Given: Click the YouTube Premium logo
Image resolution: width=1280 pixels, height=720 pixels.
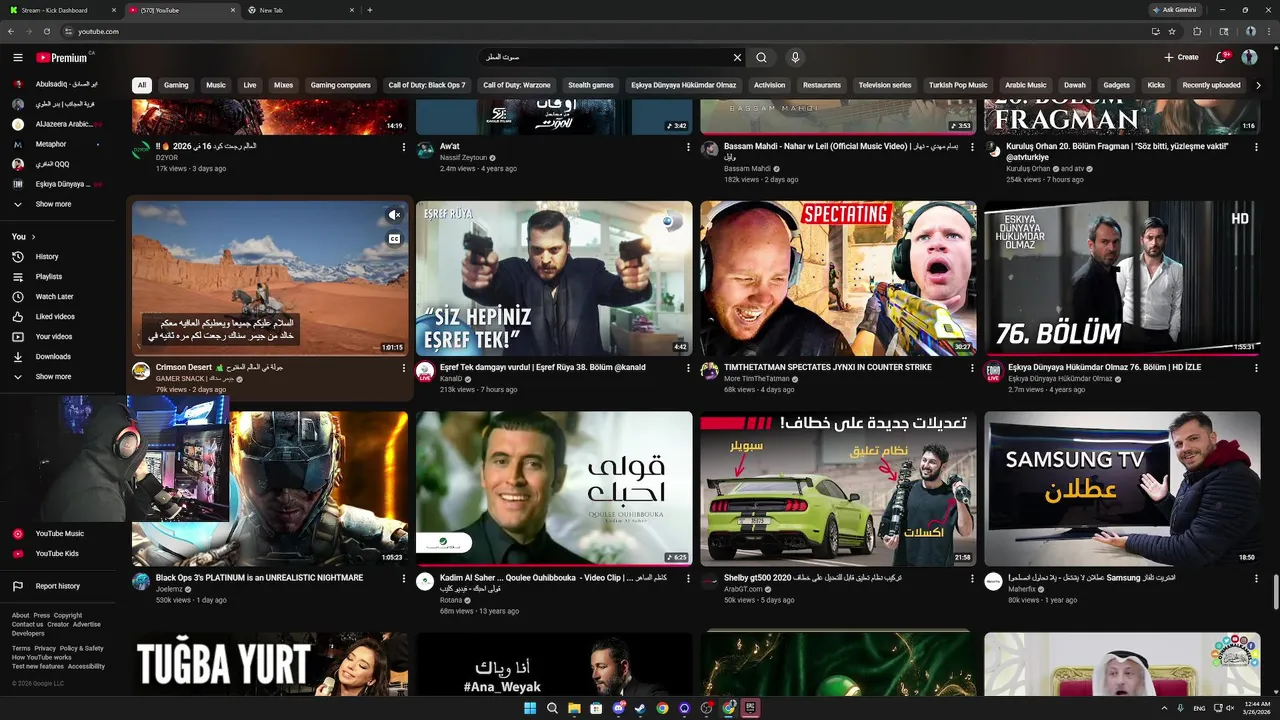Looking at the screenshot, I should coord(63,58).
